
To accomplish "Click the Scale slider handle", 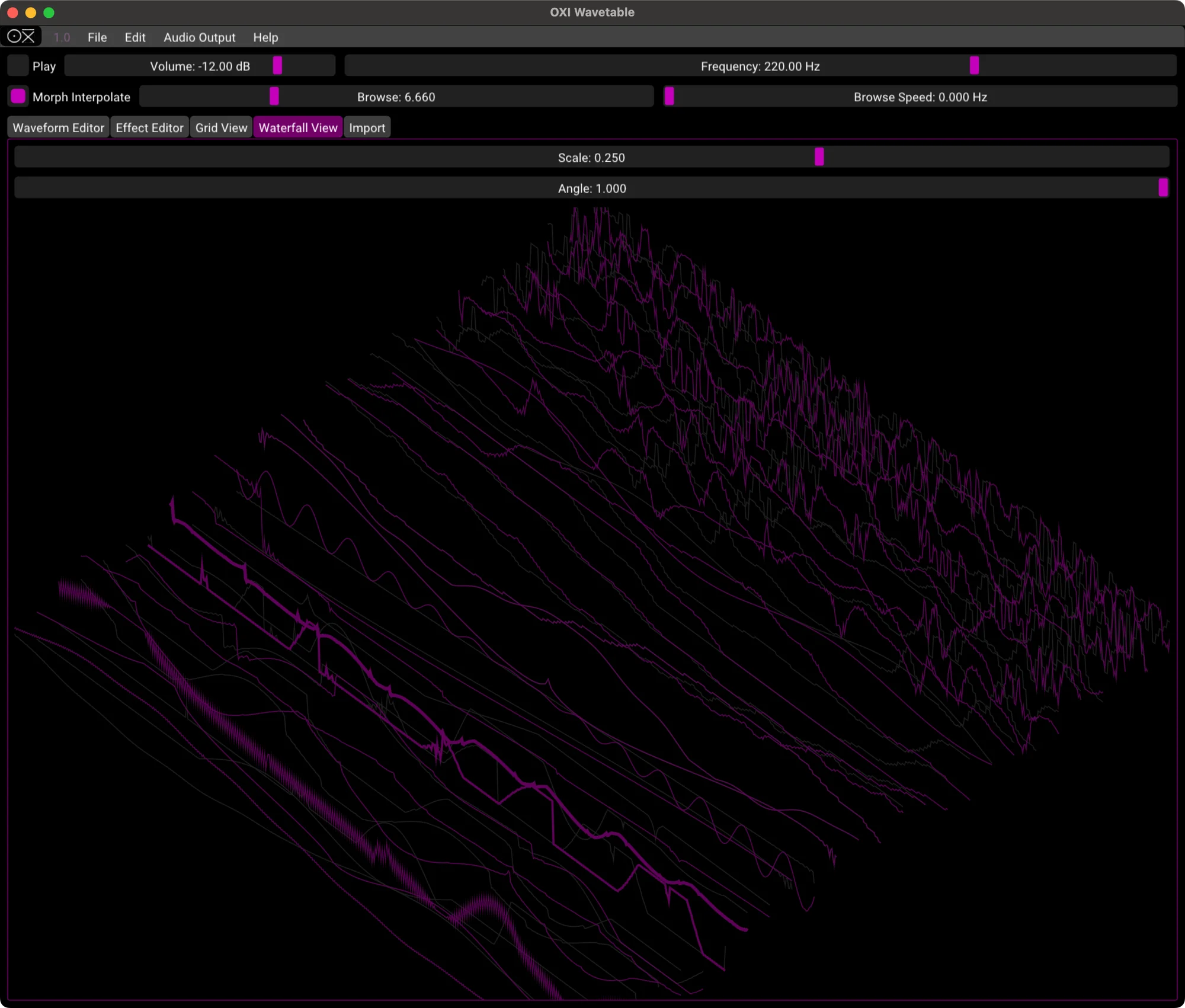I will (x=819, y=157).
